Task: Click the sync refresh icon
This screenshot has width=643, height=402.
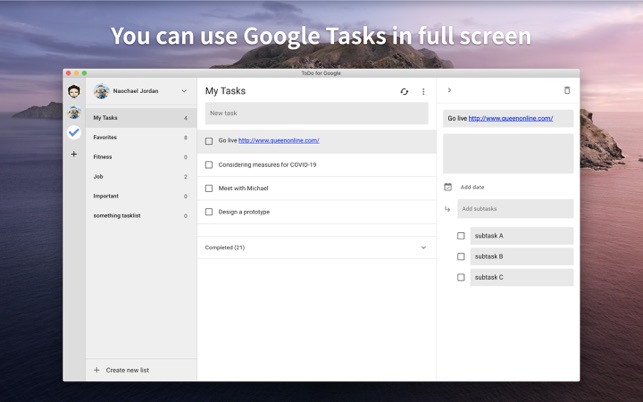Action: click(404, 92)
